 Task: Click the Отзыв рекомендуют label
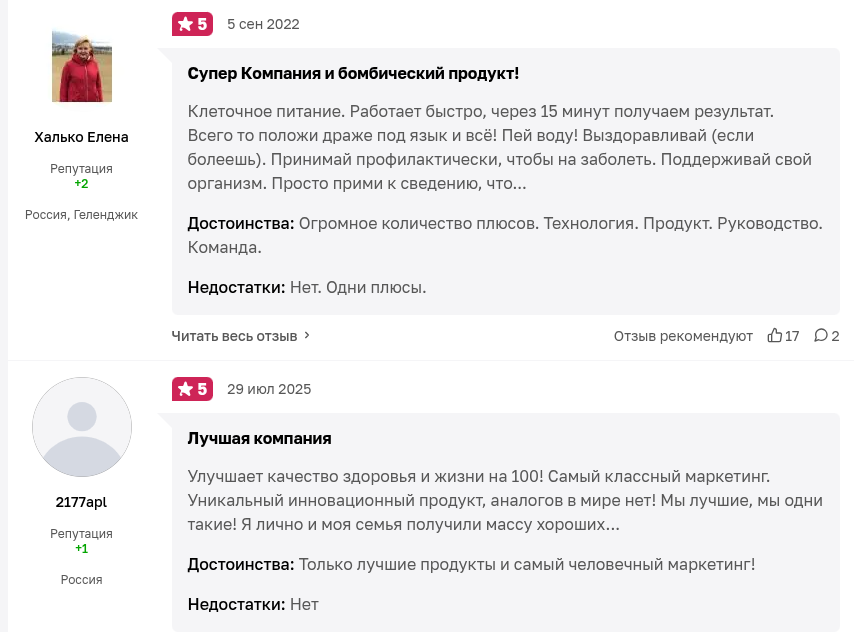[683, 336]
